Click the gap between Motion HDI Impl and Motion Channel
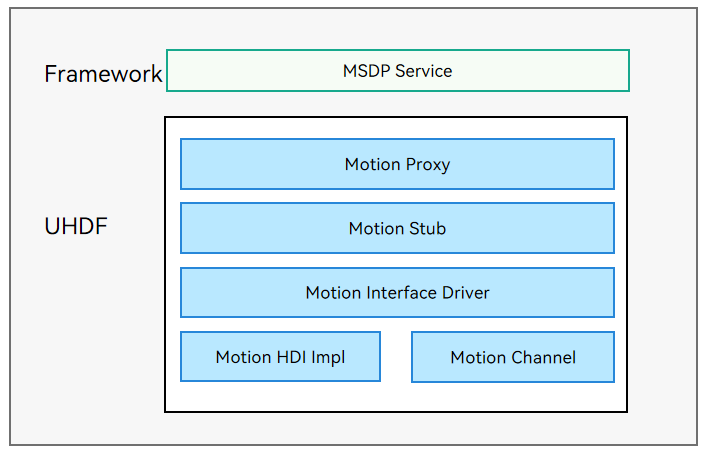 396,357
